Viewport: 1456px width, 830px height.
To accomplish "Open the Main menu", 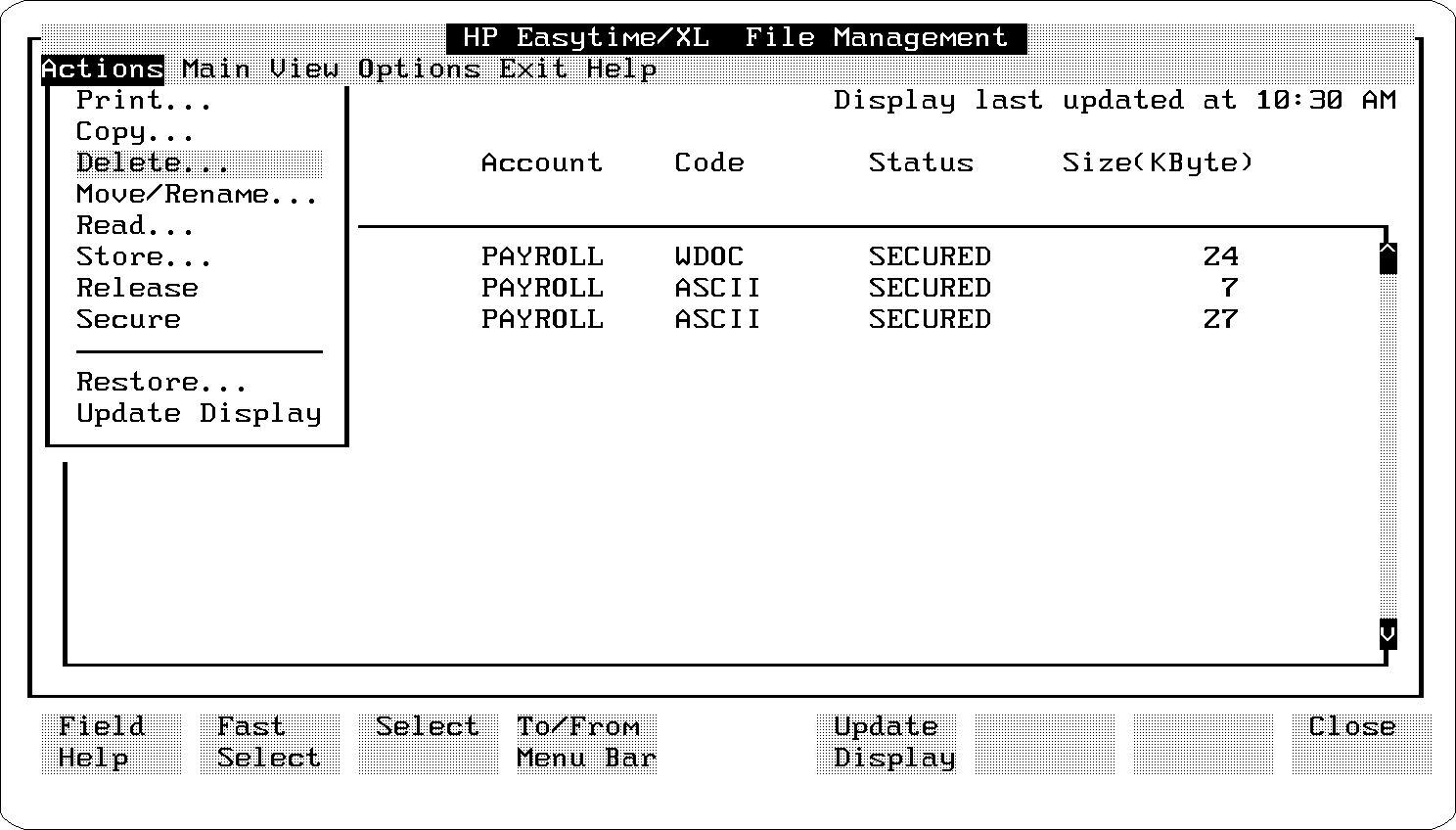I will (x=215, y=69).
